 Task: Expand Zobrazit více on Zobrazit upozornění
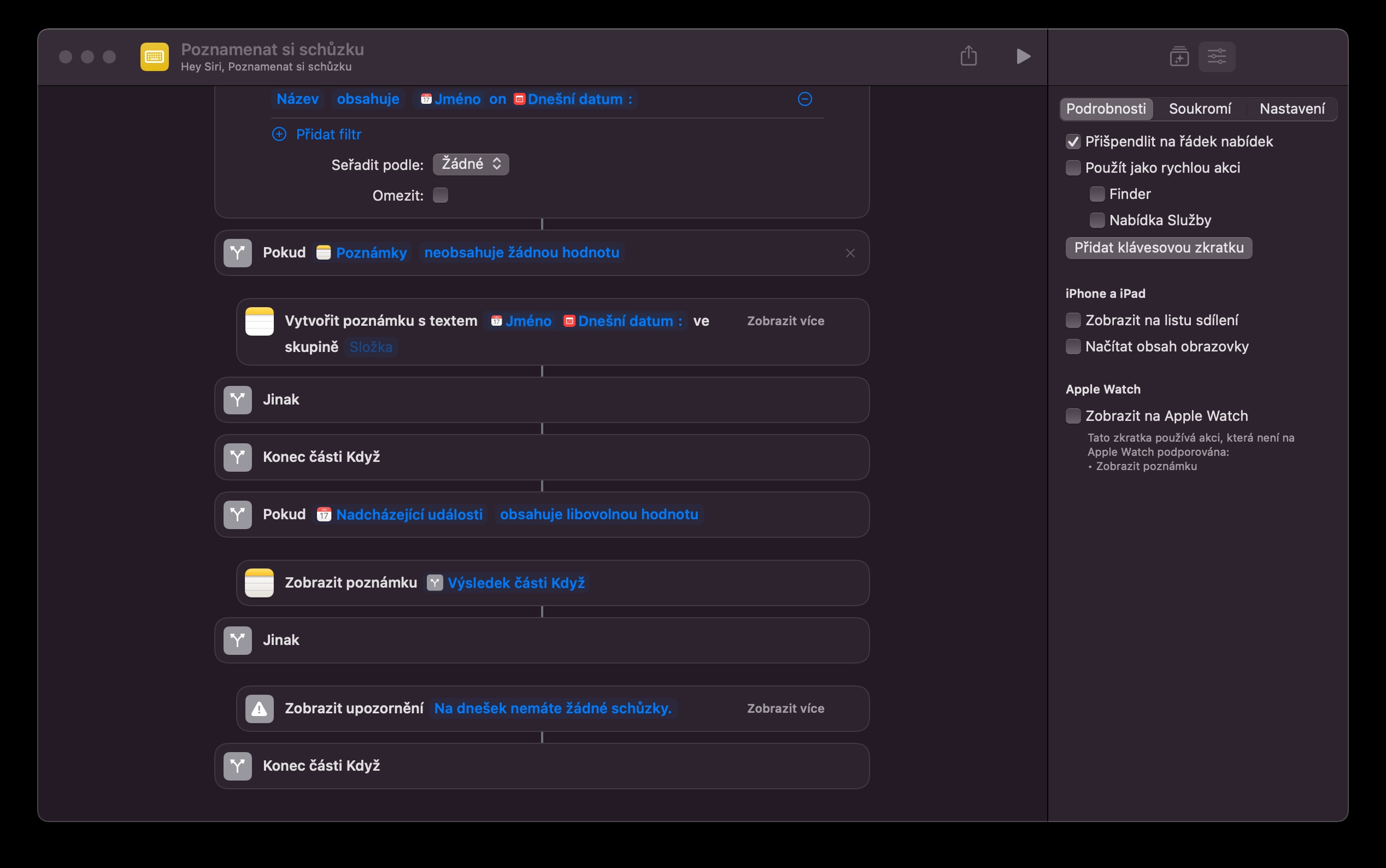tap(785, 708)
